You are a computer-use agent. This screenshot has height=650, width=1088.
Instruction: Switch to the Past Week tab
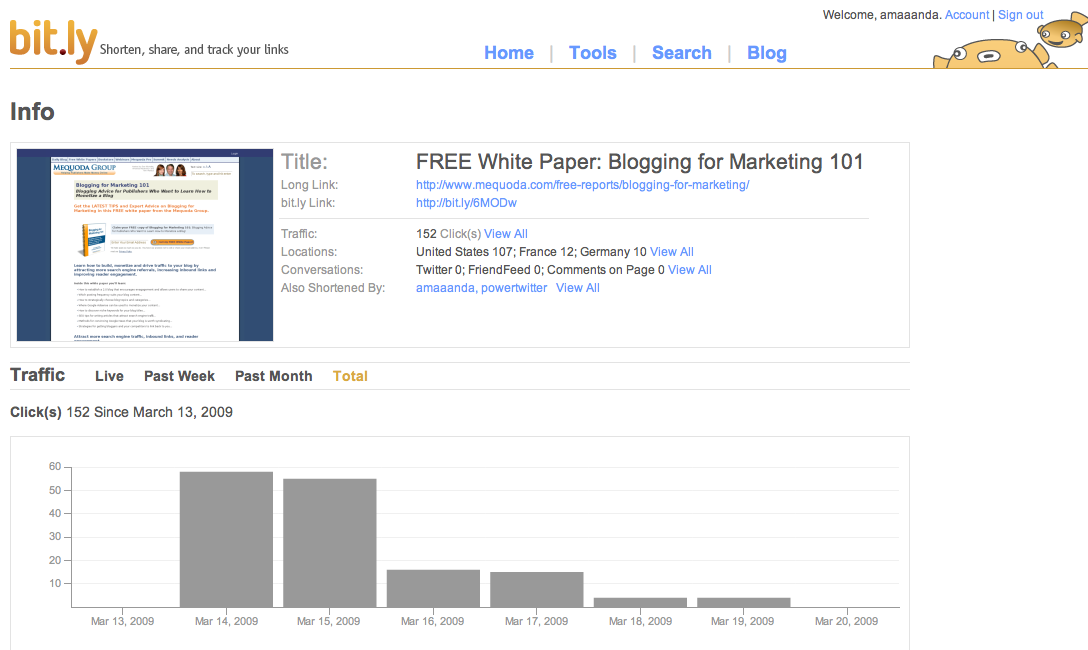pos(180,376)
